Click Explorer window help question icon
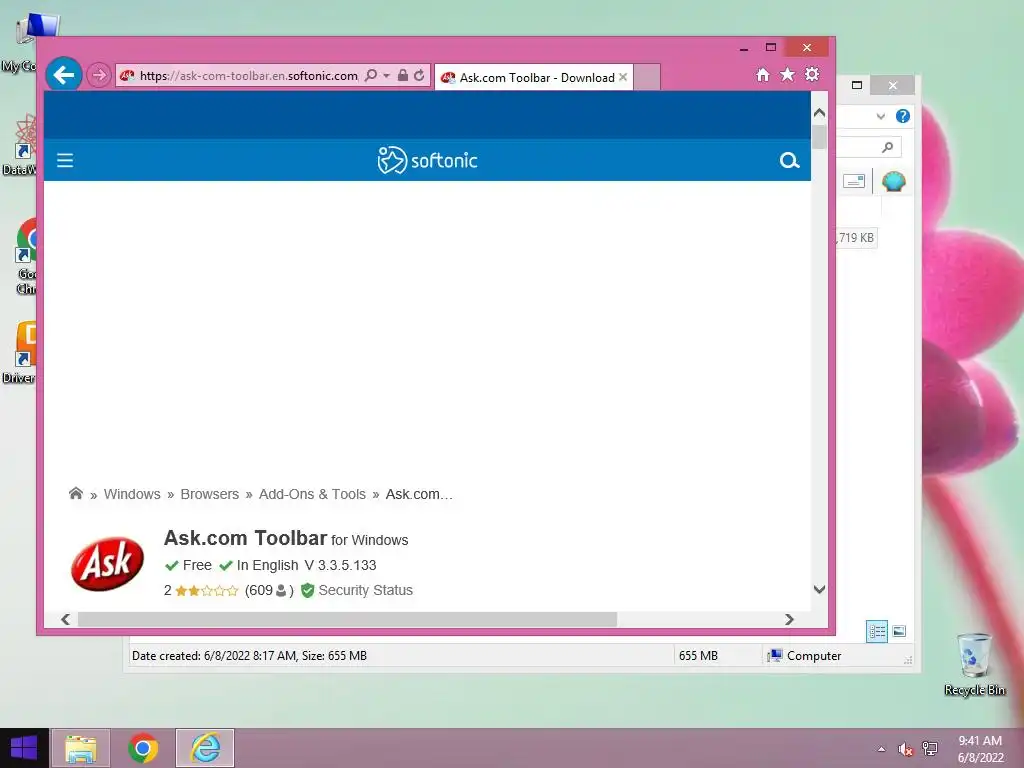The height and width of the screenshot is (768, 1024). (903, 116)
